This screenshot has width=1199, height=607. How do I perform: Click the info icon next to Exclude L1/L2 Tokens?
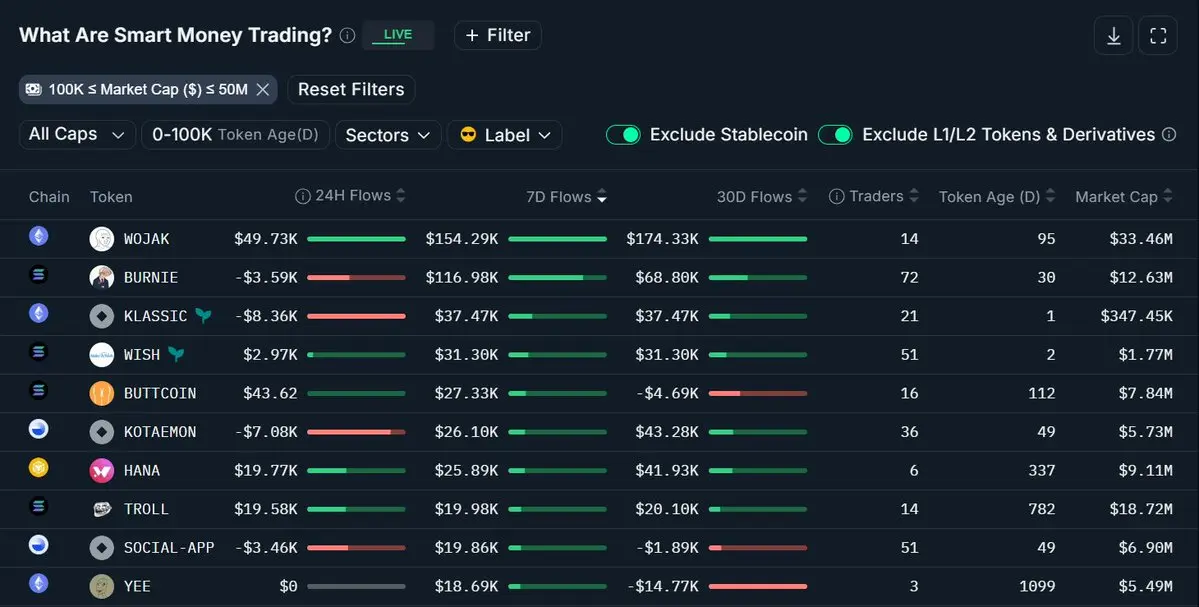tap(1168, 135)
